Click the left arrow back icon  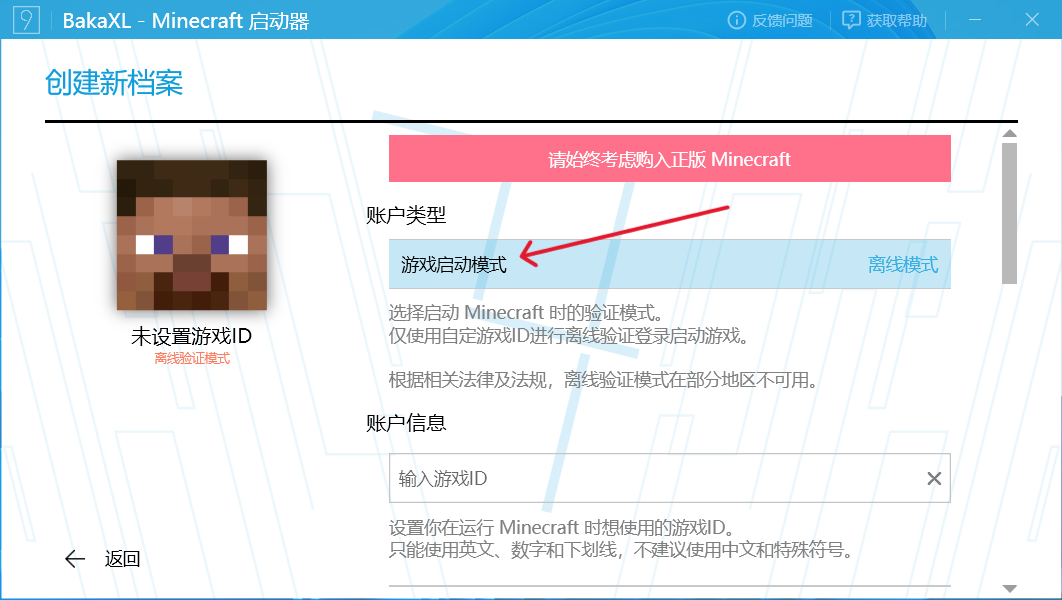[x=75, y=559]
